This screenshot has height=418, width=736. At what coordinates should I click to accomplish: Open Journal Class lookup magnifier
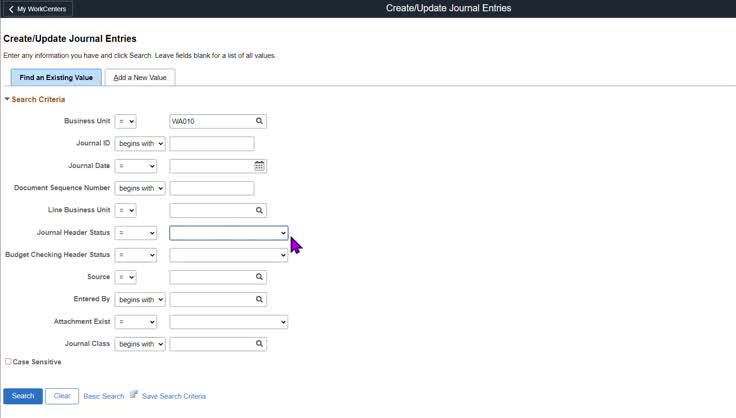coord(259,344)
